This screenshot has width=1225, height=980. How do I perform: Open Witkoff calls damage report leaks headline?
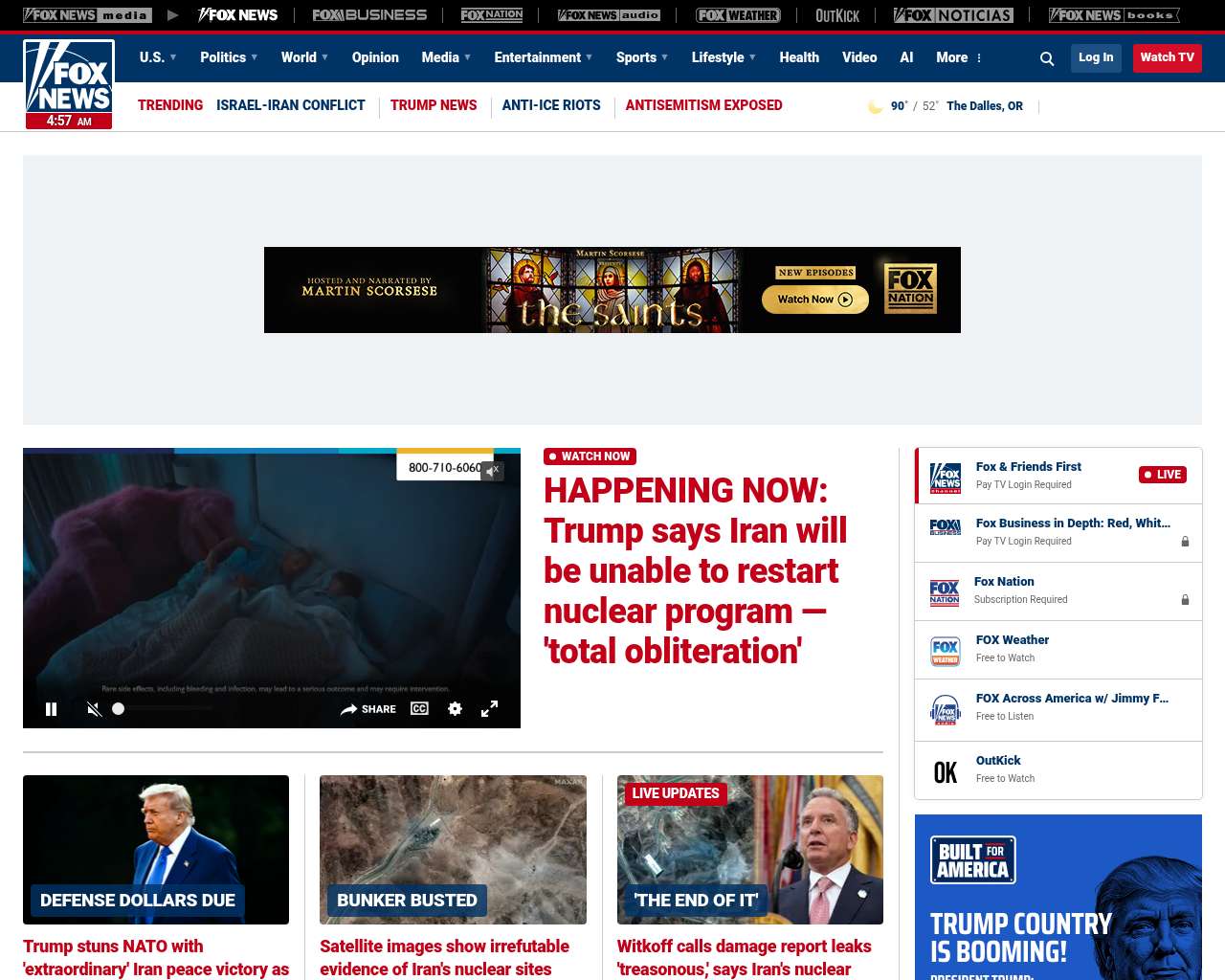coord(745,958)
